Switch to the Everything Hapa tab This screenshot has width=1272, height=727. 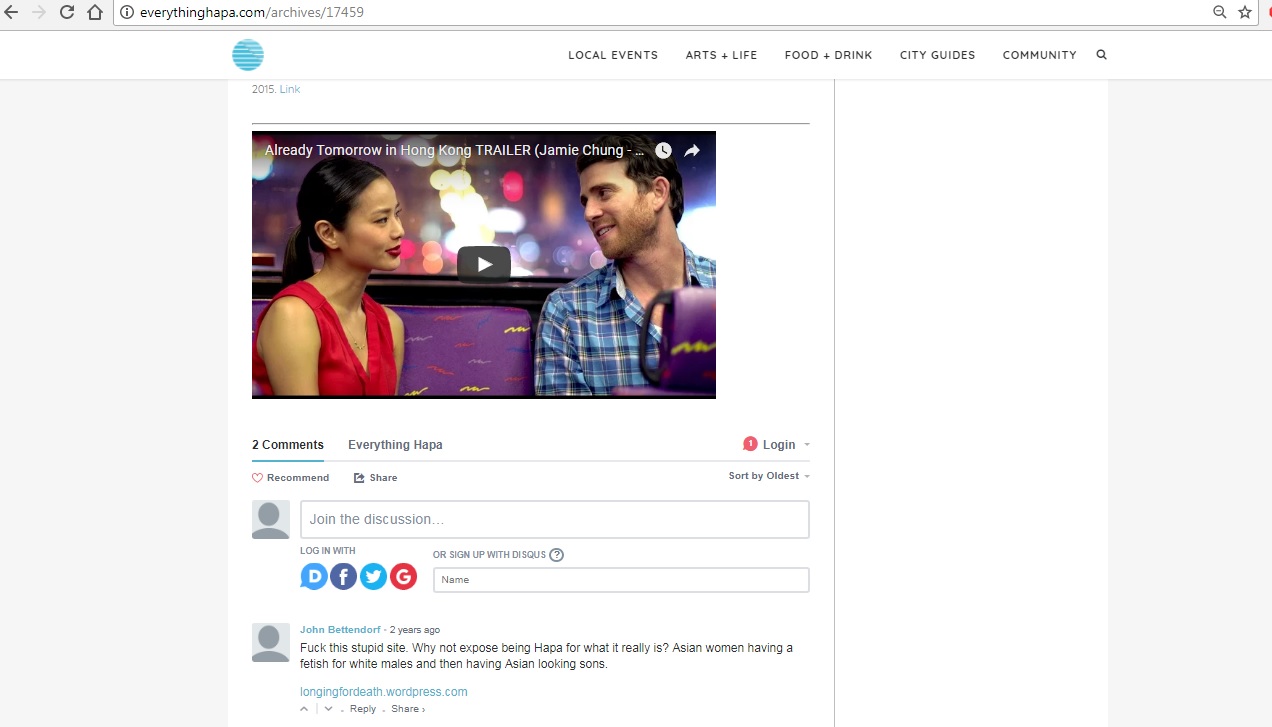coord(395,445)
